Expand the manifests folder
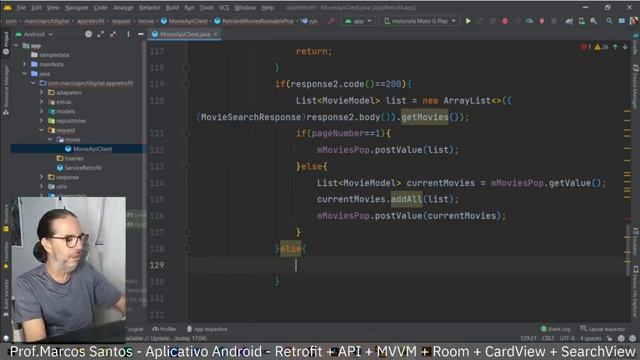640x360 pixels. (x=24, y=64)
